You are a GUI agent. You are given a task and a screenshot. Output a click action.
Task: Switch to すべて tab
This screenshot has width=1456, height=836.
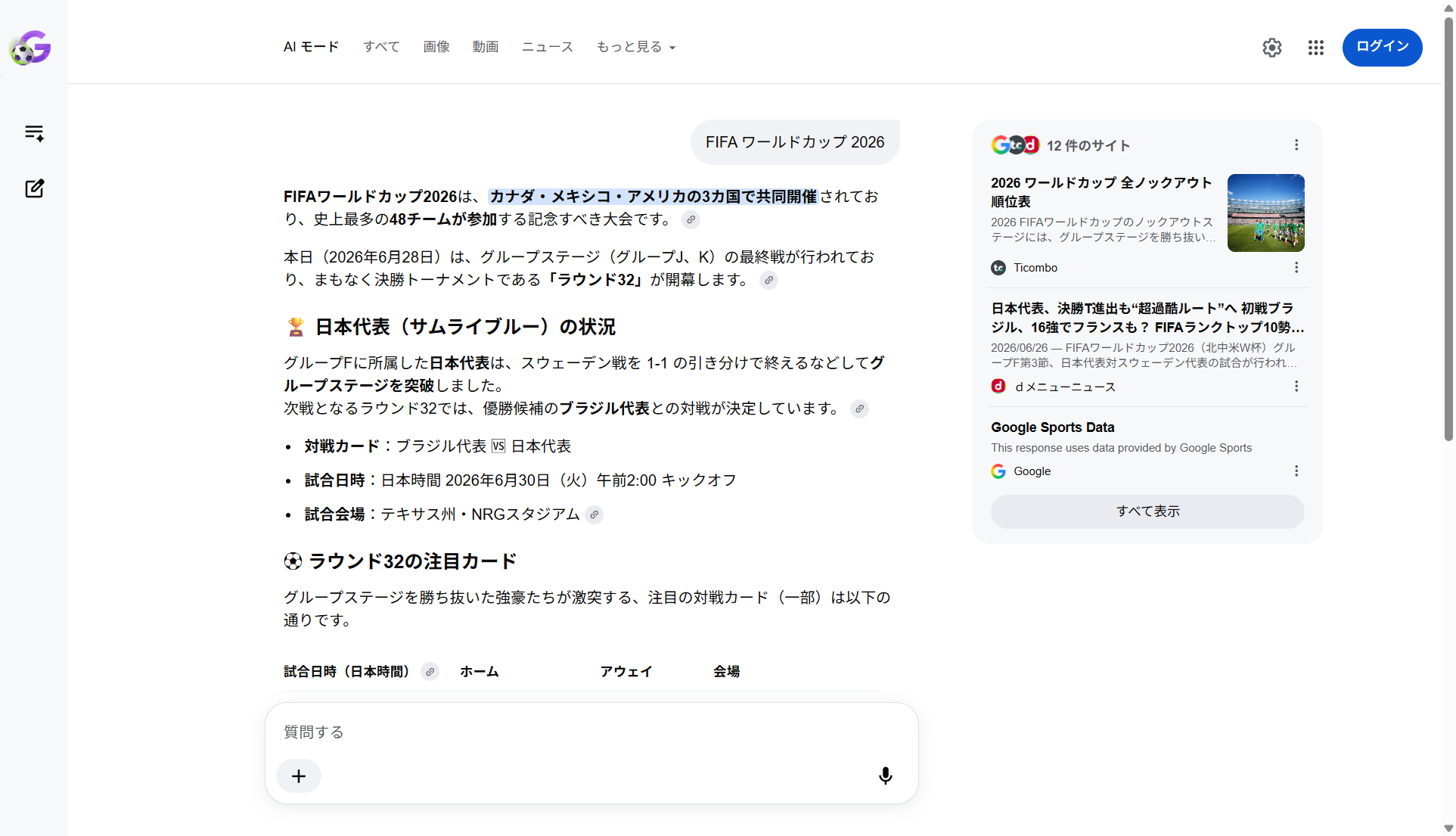[x=381, y=47]
